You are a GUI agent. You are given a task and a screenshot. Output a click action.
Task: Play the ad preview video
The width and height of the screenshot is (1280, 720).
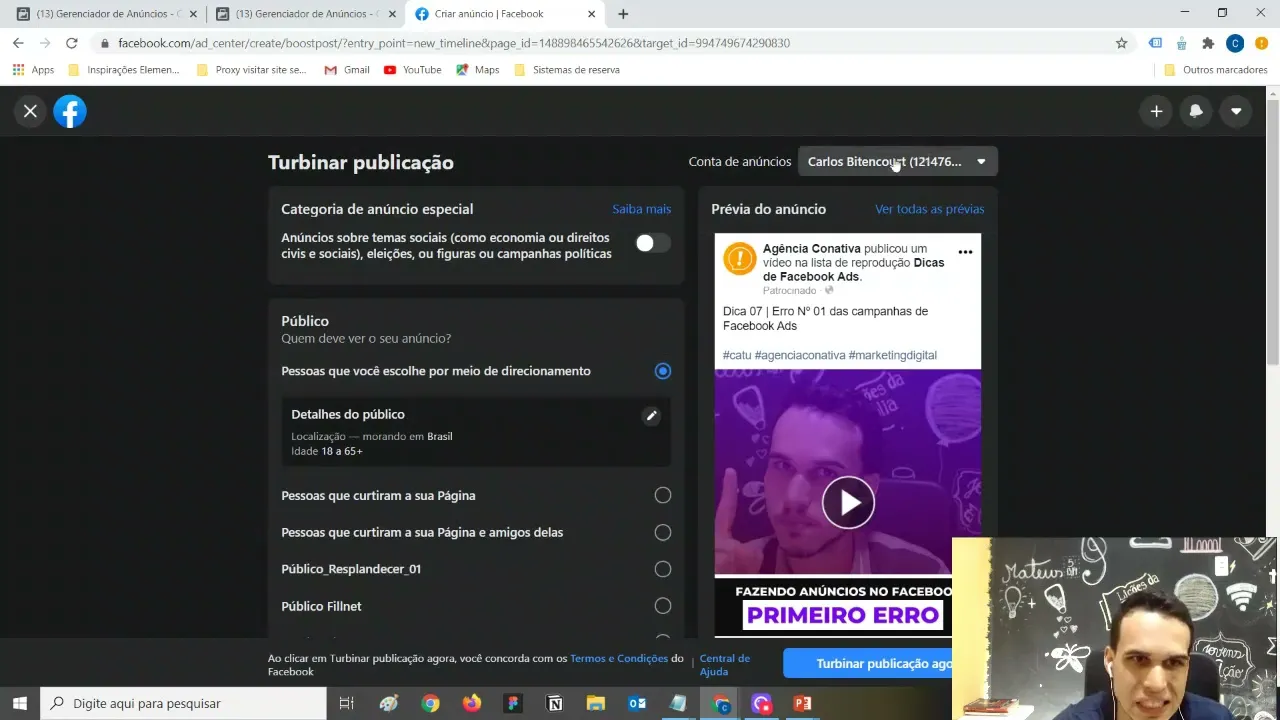tap(848, 502)
